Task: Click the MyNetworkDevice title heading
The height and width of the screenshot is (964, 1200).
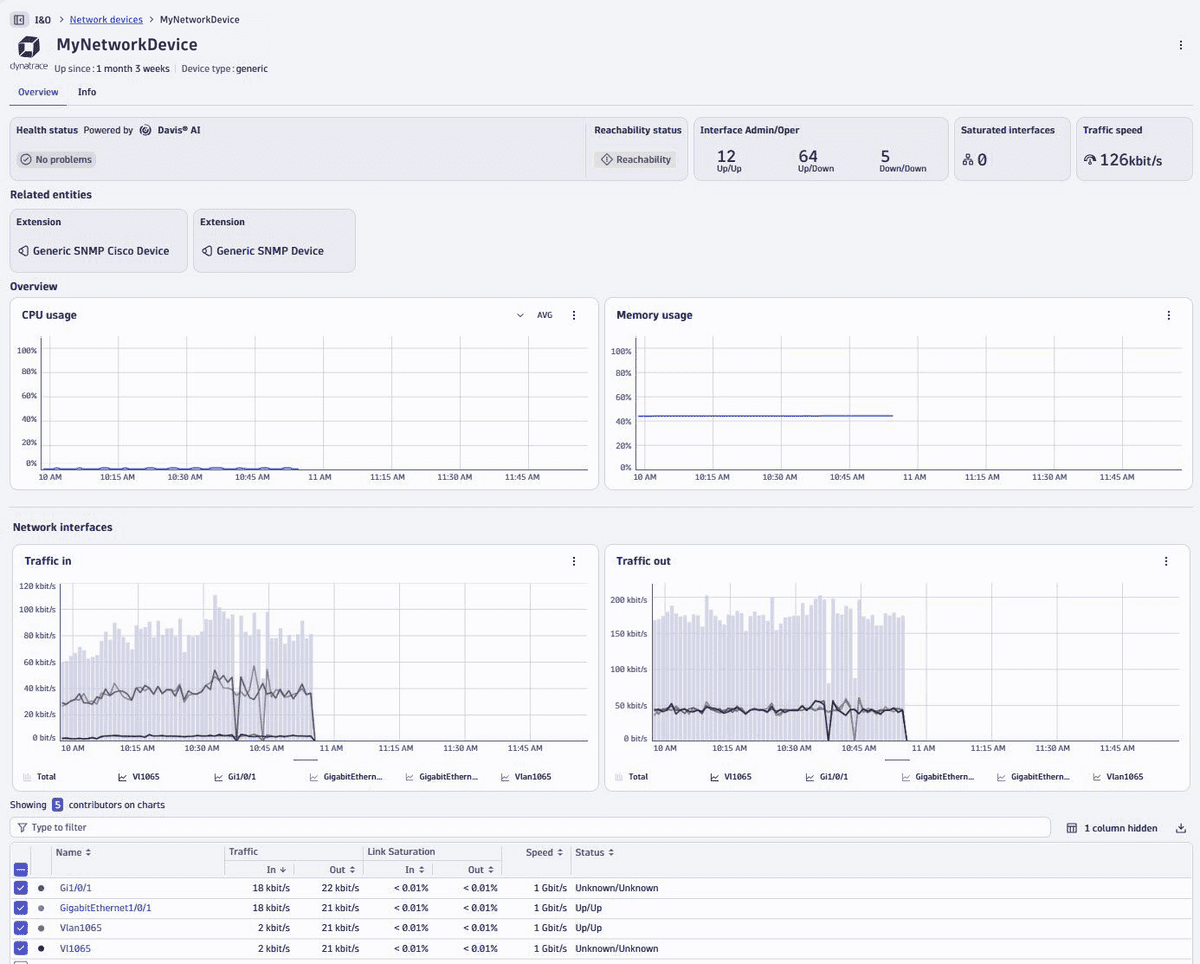Action: (x=127, y=45)
